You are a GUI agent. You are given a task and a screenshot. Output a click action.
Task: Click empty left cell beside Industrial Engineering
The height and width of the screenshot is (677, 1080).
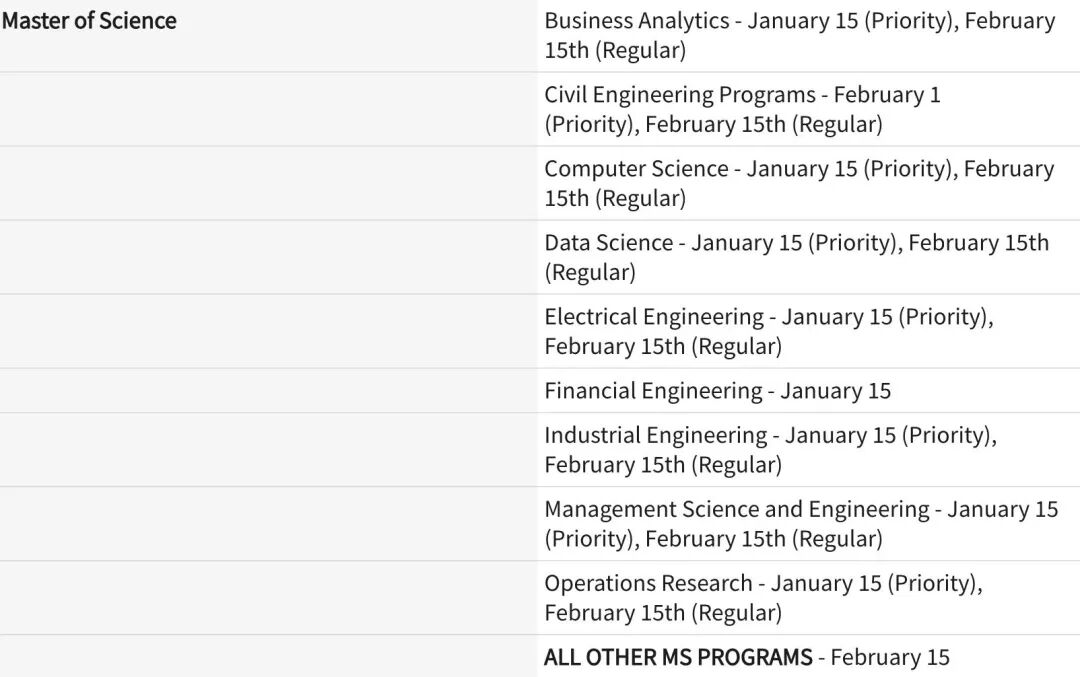pyautogui.click(x=268, y=450)
